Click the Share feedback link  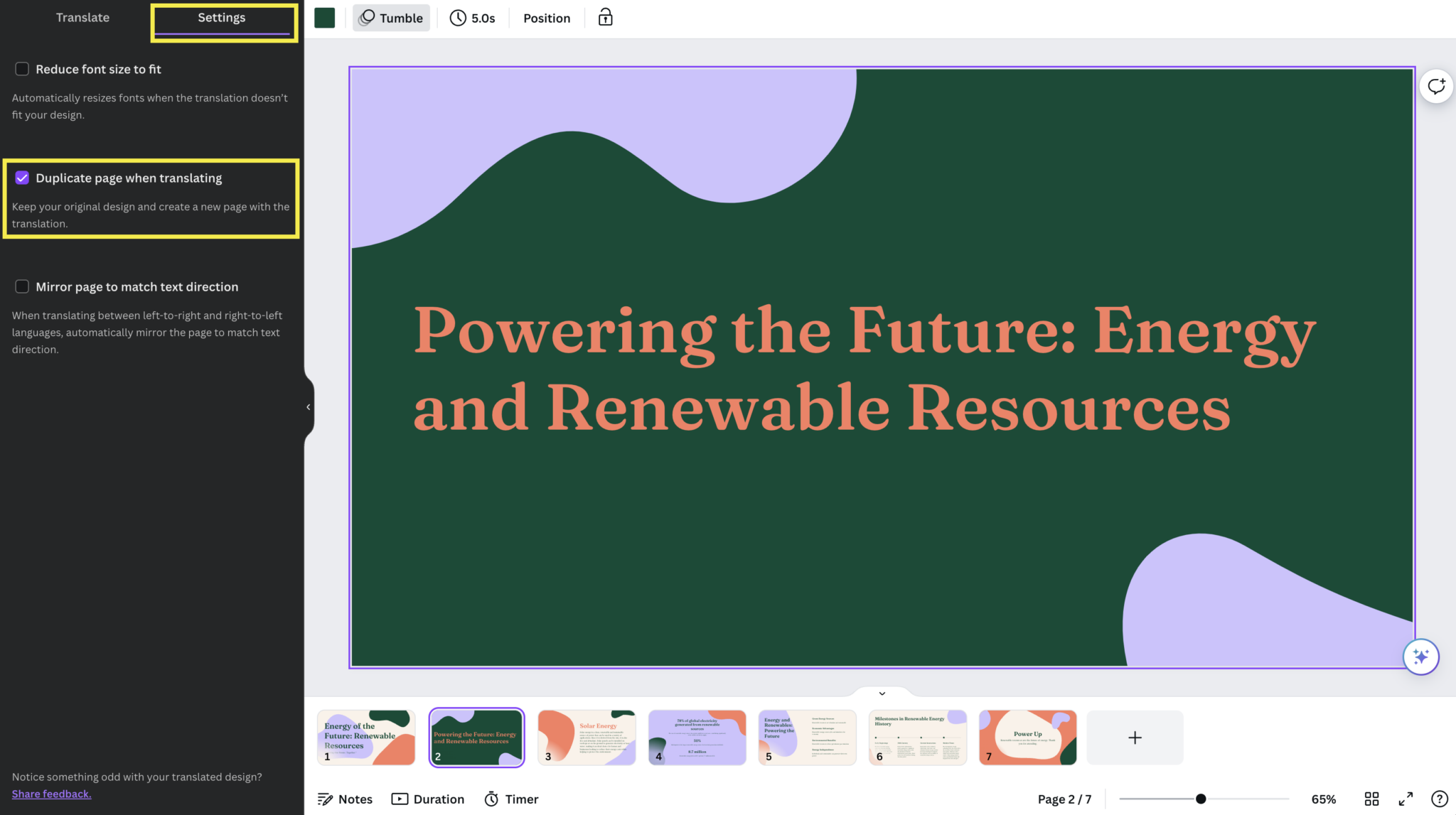[x=51, y=794]
